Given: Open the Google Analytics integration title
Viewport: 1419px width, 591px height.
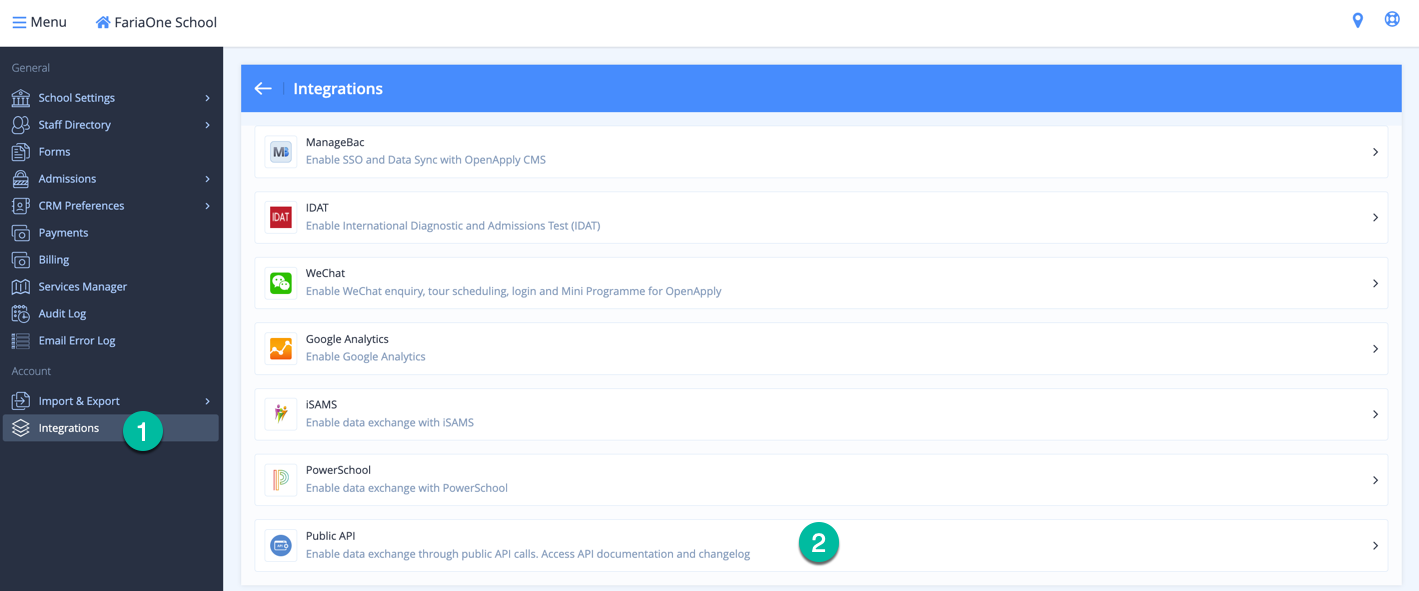Looking at the screenshot, I should (x=347, y=339).
